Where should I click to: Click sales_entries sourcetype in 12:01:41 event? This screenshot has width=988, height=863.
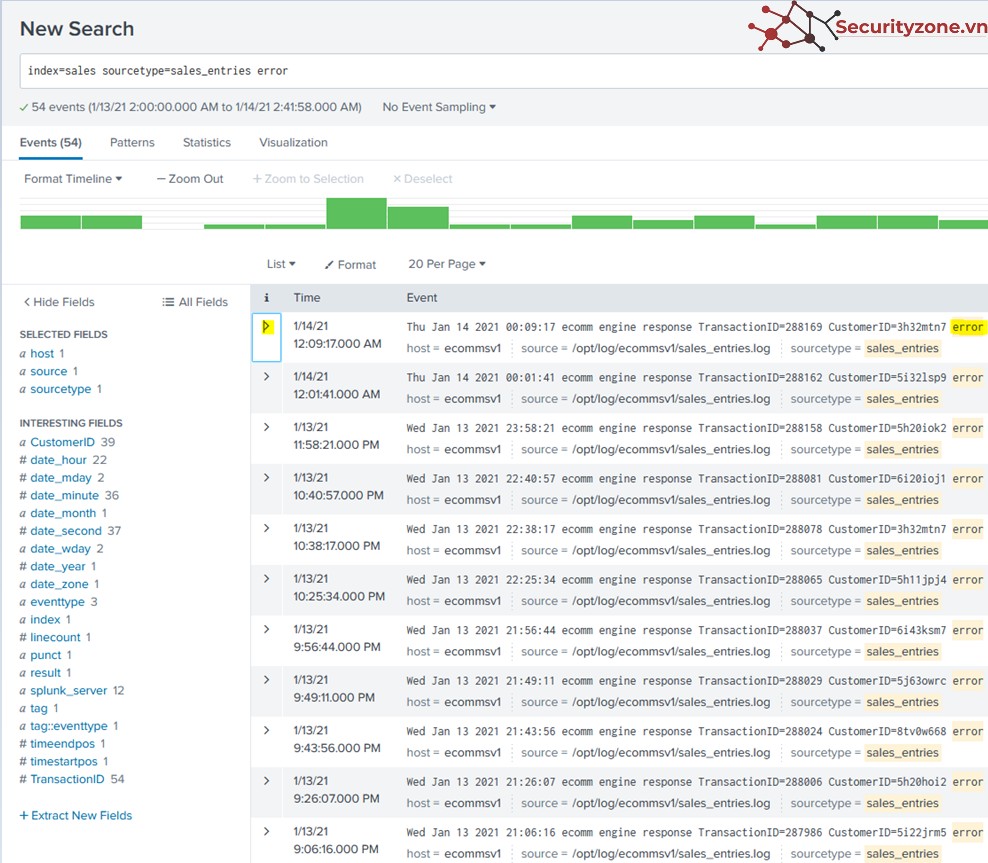902,399
